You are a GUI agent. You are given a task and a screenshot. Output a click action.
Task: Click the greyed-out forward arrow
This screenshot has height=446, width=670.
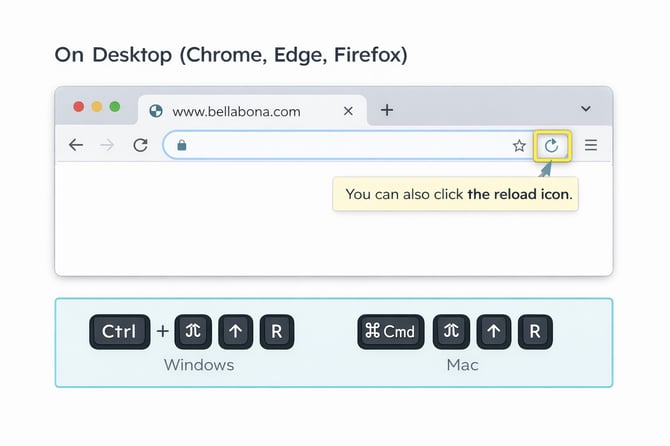[x=108, y=145]
